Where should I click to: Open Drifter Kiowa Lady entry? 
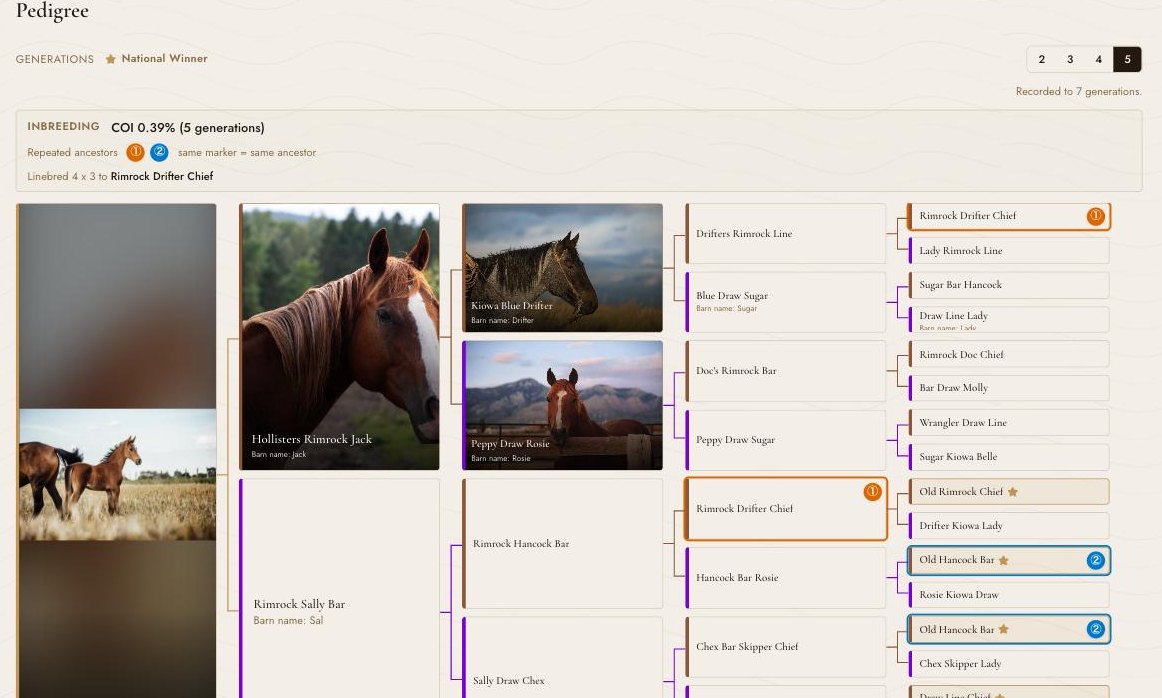(x=1009, y=525)
